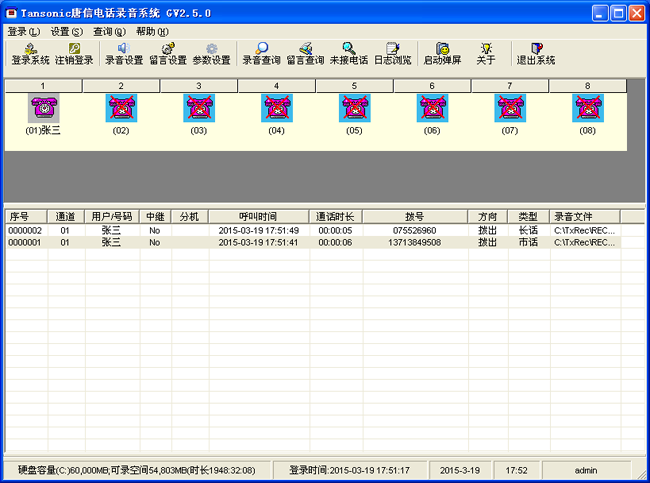Open 留言设置 message settings
650x483 pixels.
pos(167,53)
